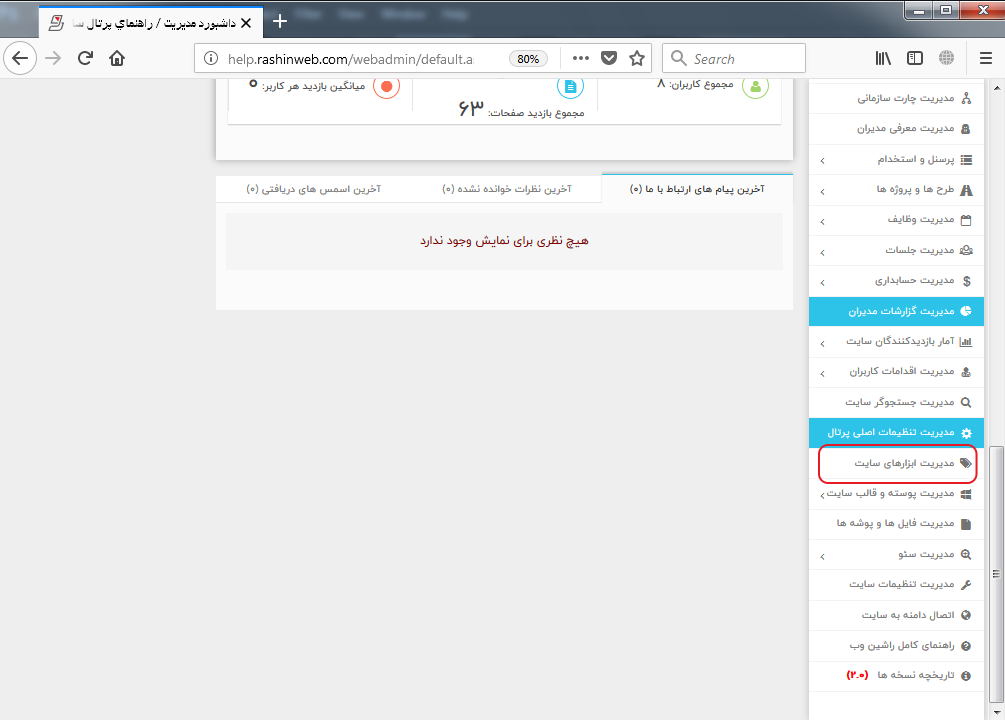Switch to آخرین نظرات خوانده نشده tab

(506, 189)
